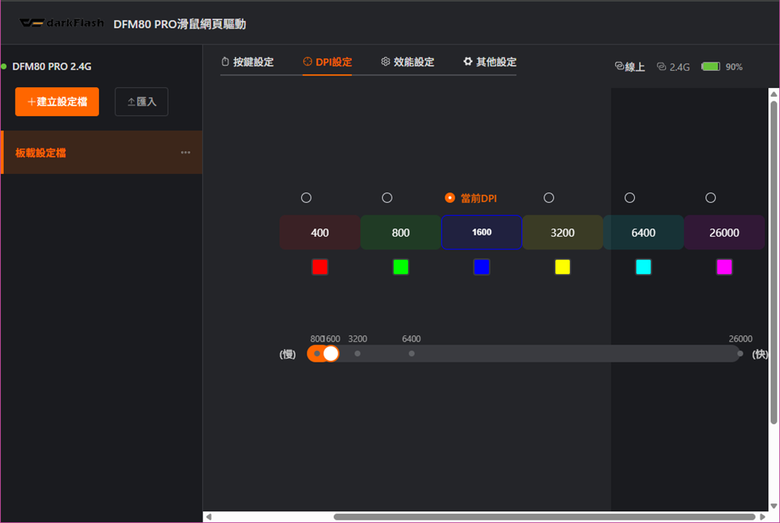780x523 pixels.
Task: Click the DFM80 PRO滑鼠網頁驅動 title
Action: click(180, 24)
